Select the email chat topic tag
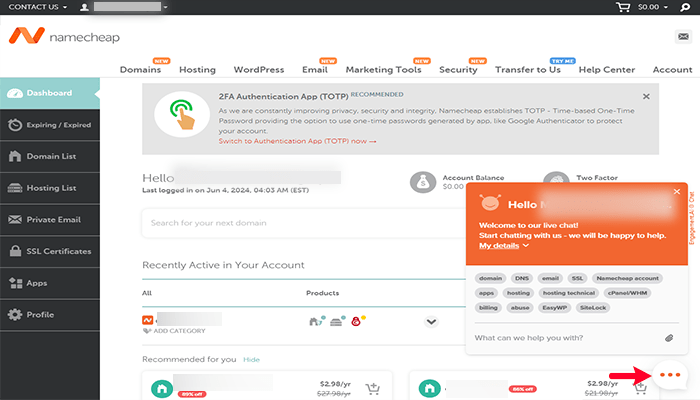Viewport: 700px width, 400px height. pyautogui.click(x=550, y=278)
